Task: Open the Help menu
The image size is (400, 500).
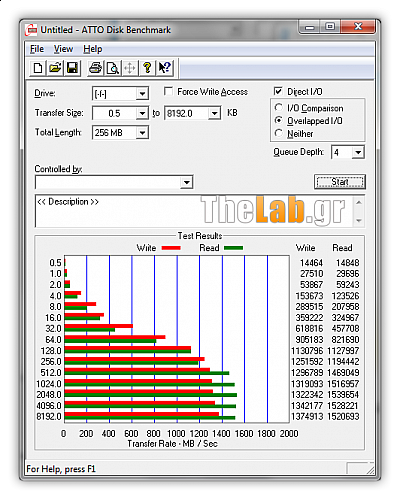Action: (93, 49)
